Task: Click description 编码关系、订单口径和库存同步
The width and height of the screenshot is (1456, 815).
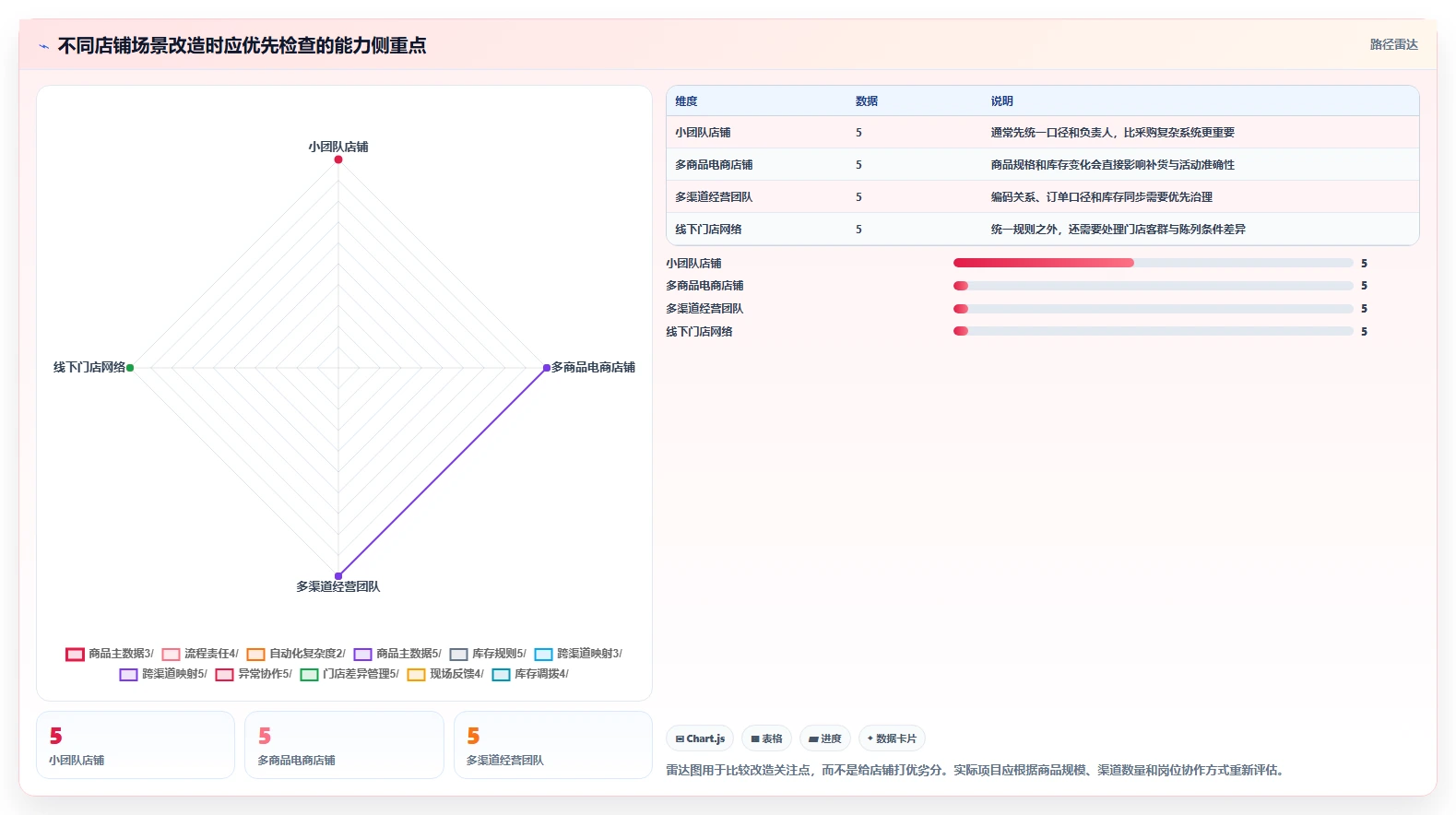Action: [1102, 197]
